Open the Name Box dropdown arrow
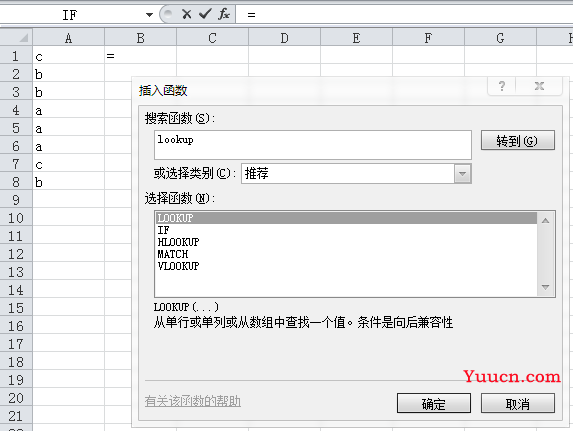 tap(149, 15)
